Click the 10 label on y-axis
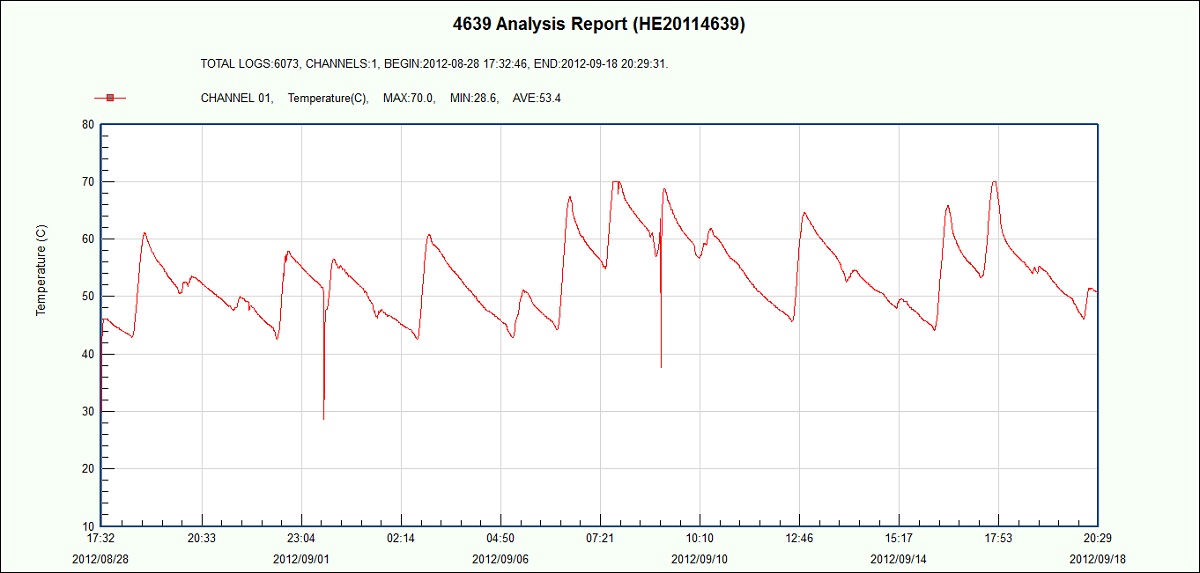 click(x=87, y=526)
